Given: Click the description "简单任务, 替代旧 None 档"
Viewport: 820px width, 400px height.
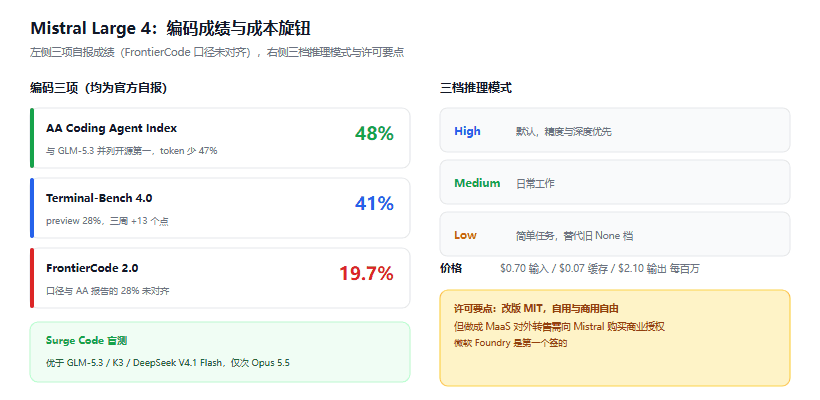Looking at the screenshot, I should point(575,236).
